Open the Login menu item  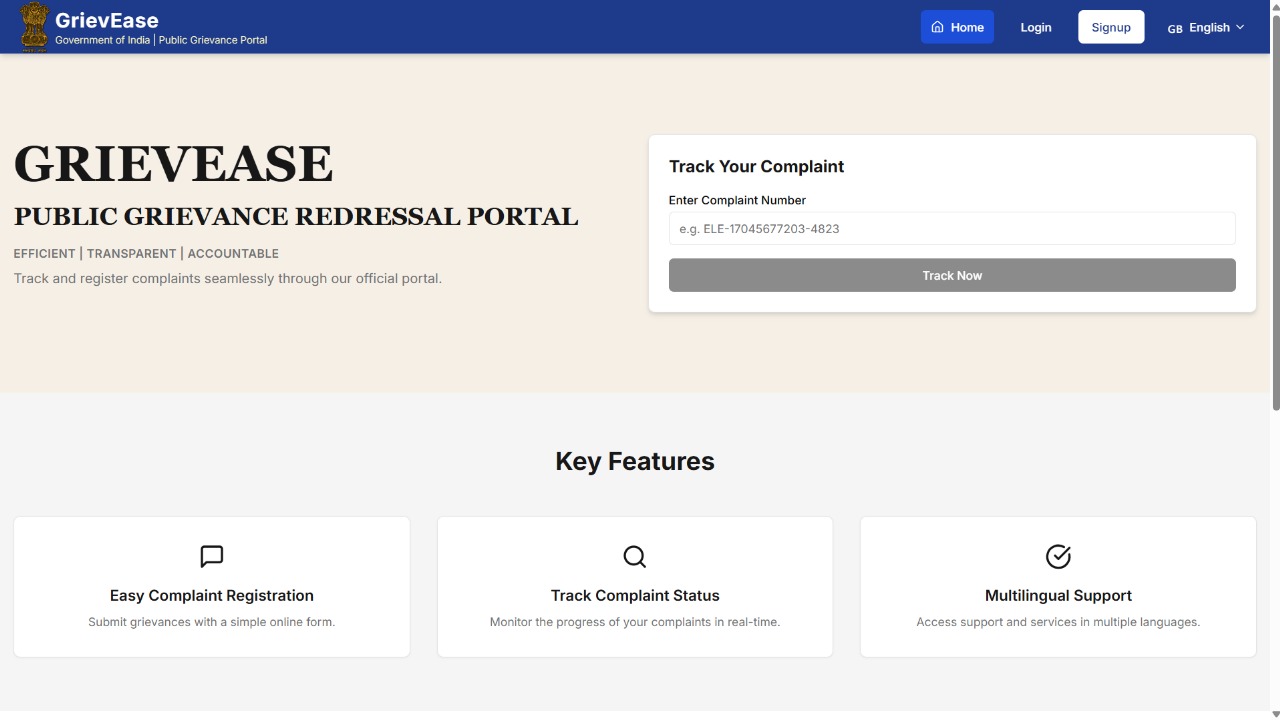pyautogui.click(x=1035, y=27)
